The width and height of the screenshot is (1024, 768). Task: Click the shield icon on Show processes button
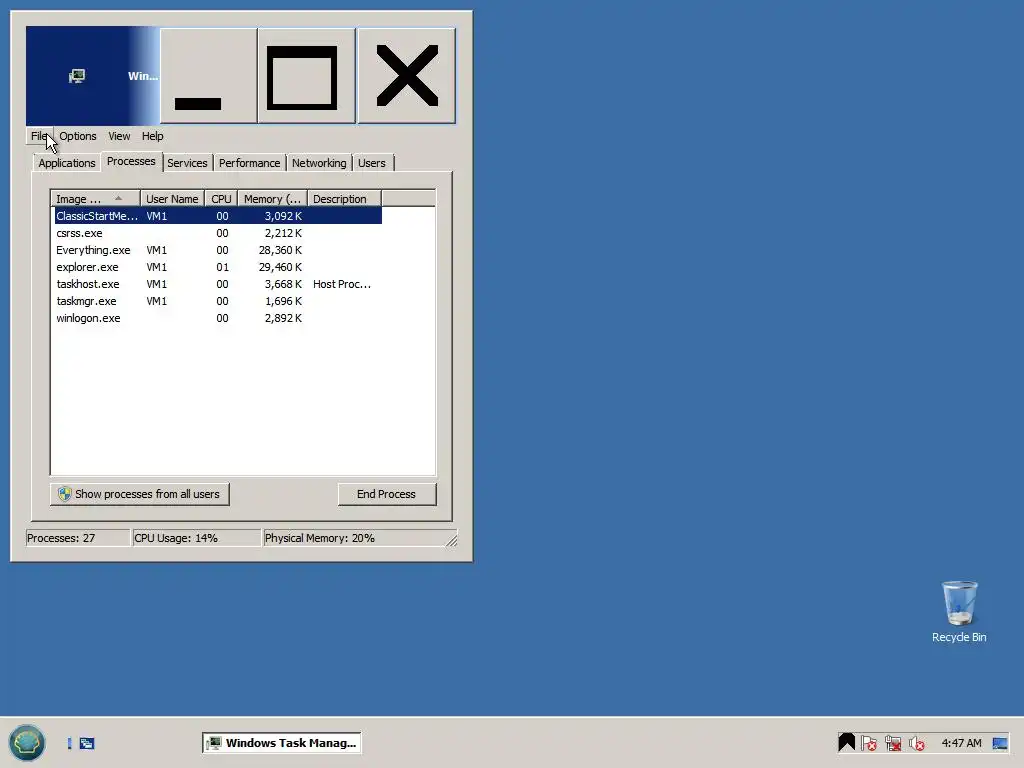click(x=64, y=494)
